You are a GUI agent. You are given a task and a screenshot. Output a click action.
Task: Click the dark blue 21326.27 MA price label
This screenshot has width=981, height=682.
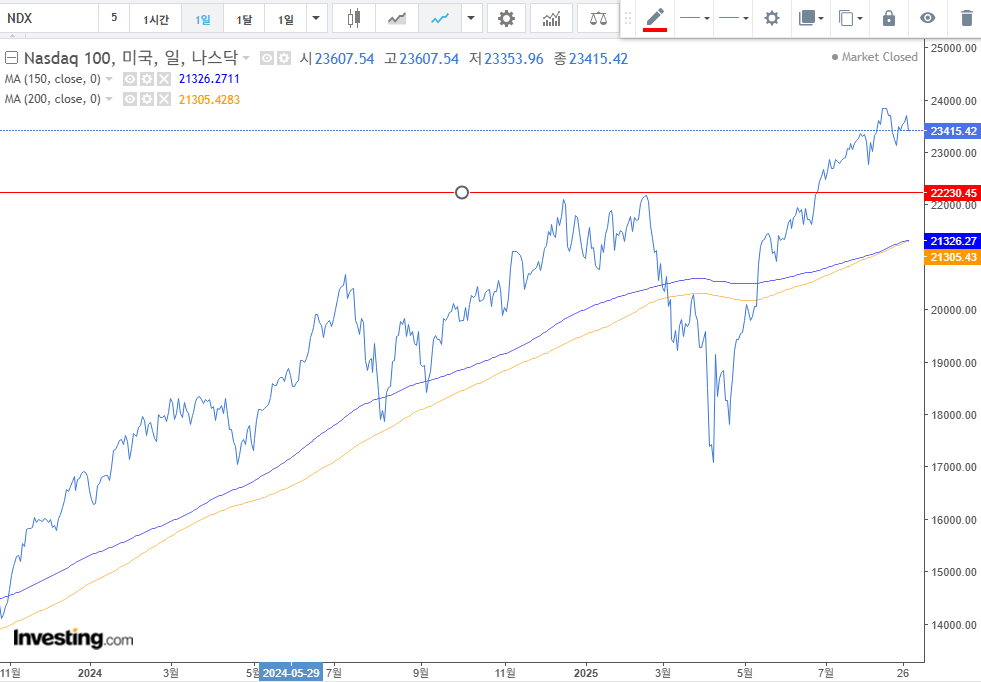(952, 241)
